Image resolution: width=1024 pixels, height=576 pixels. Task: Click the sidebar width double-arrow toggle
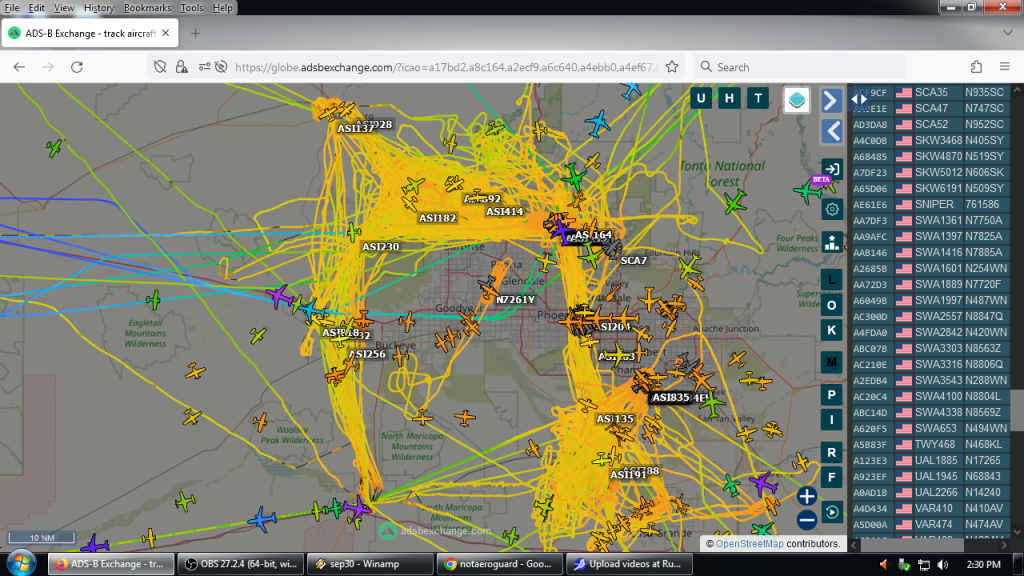[x=859, y=100]
